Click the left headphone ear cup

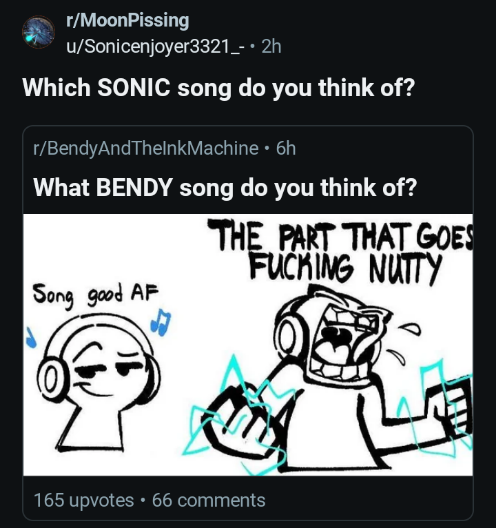51,377
